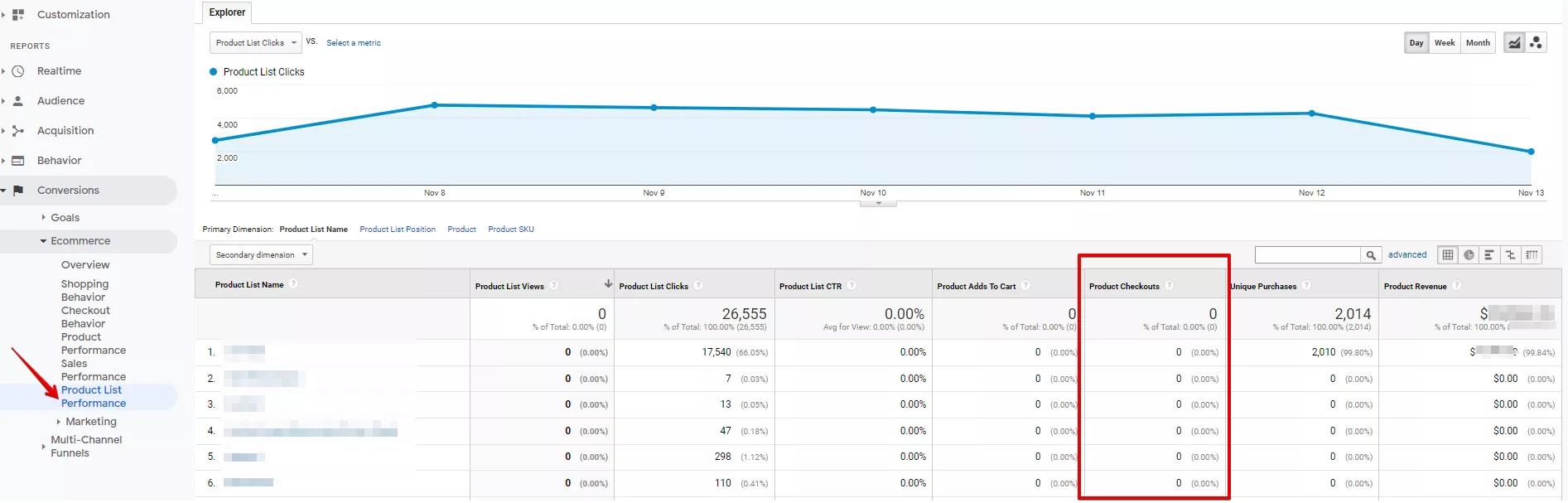
Task: Click Select a metric link
Action: [354, 43]
